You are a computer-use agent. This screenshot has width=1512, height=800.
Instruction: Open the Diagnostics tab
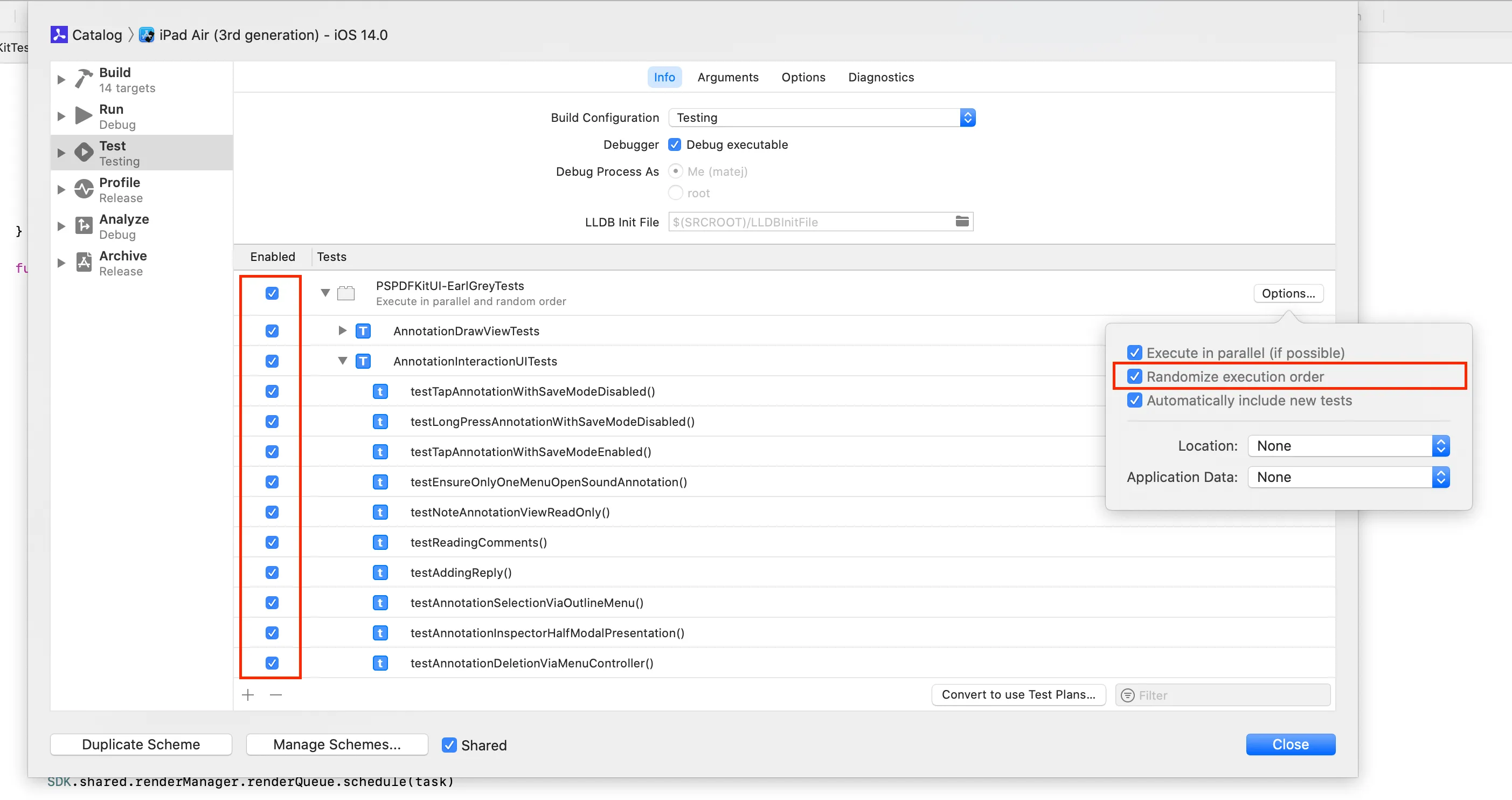tap(880, 77)
